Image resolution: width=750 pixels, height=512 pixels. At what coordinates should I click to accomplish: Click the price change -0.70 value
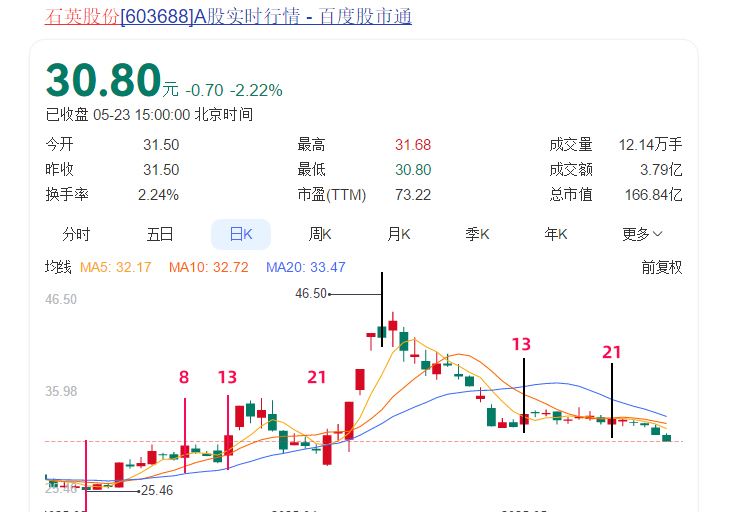coord(204,90)
